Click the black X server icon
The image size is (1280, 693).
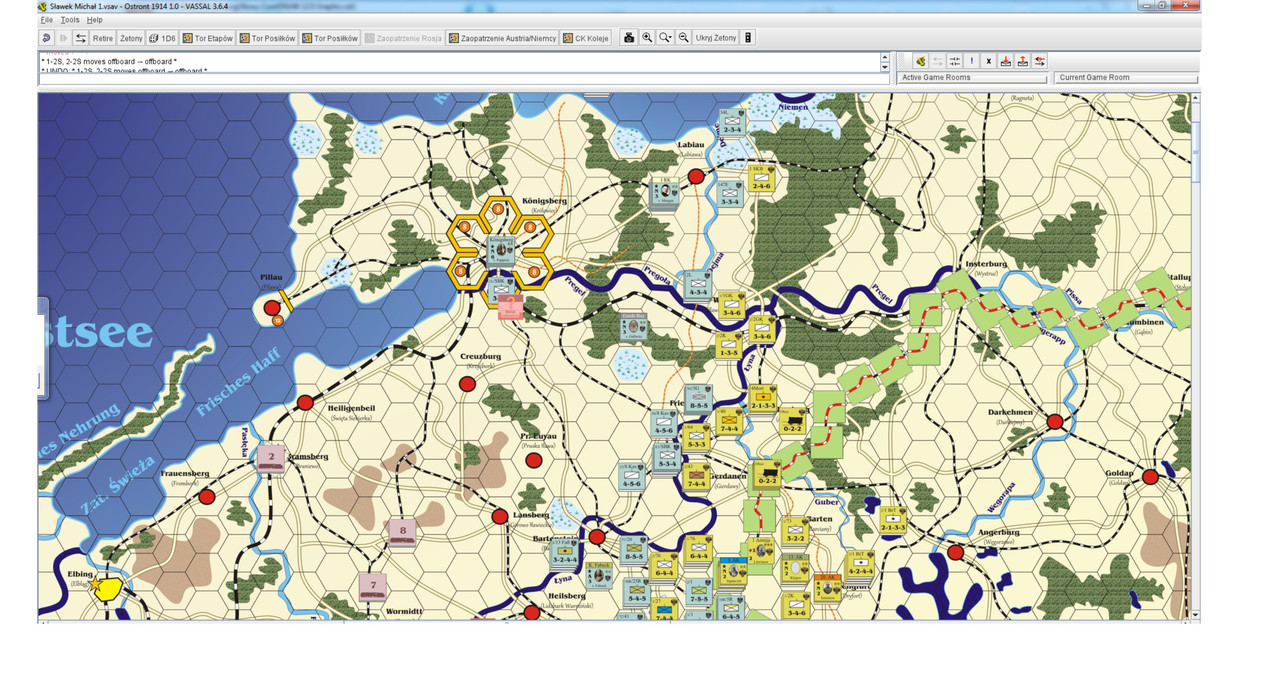click(989, 61)
